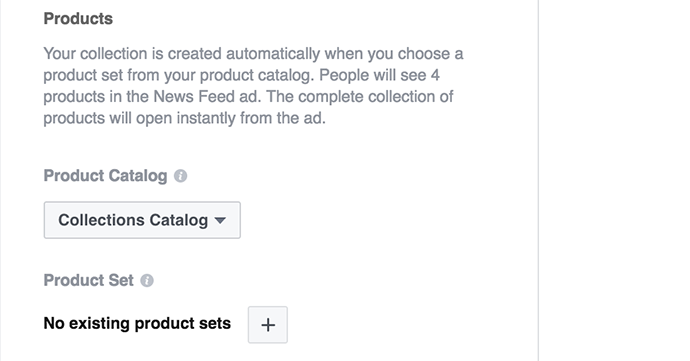690x361 pixels.
Task: Click the Products section heading
Action: click(78, 18)
